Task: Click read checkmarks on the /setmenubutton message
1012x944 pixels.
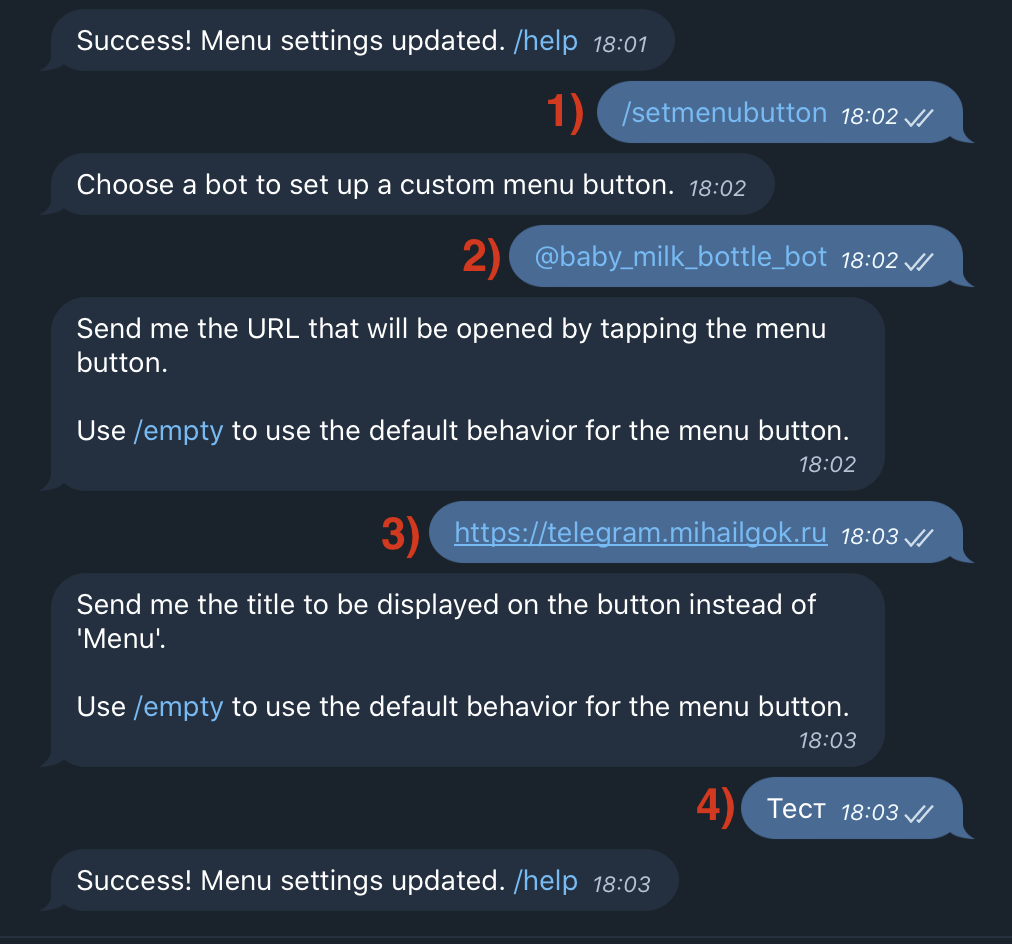Action: point(919,117)
